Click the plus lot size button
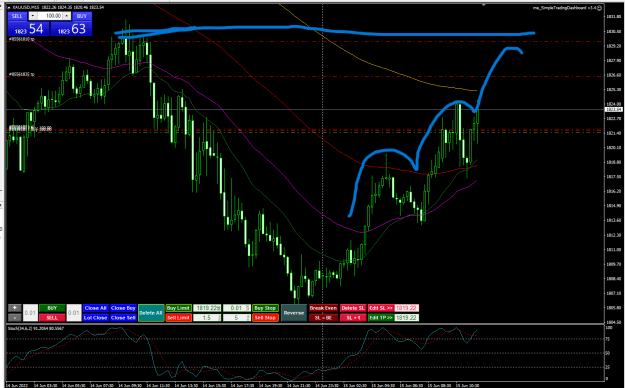This screenshot has height=388, width=625. (x=15, y=308)
